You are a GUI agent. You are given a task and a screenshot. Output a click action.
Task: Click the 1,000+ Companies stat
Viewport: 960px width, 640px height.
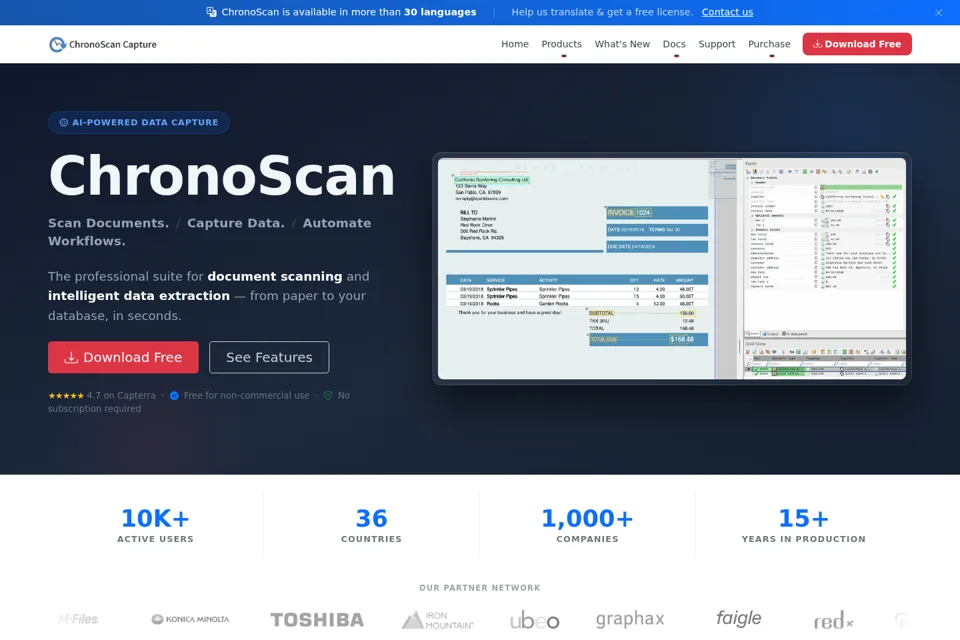(x=587, y=525)
